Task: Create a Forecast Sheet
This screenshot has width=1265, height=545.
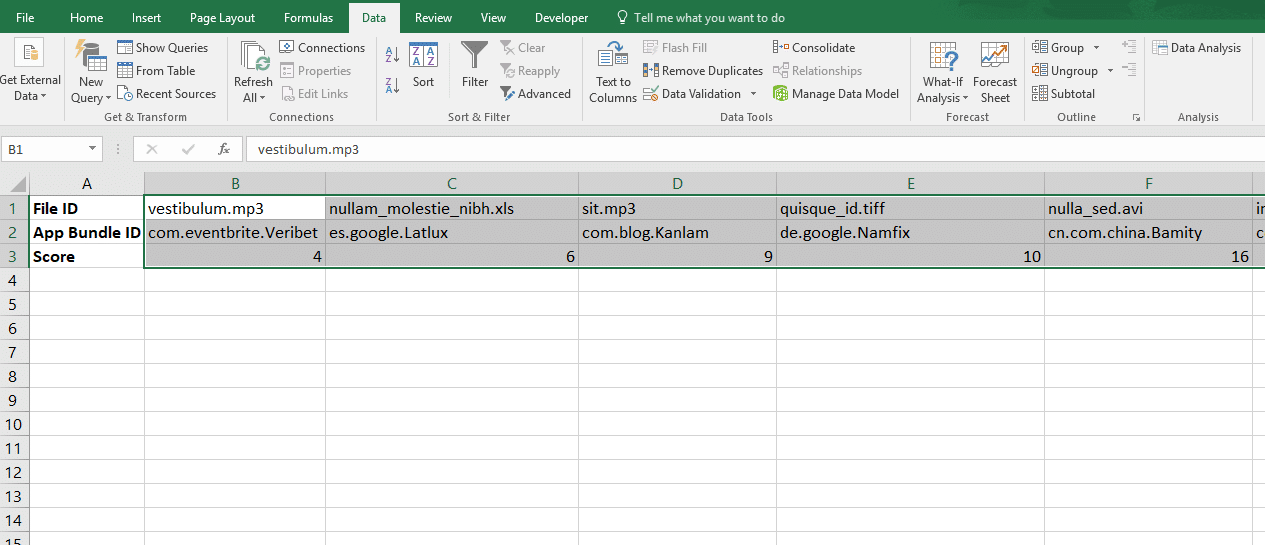Action: tap(995, 72)
